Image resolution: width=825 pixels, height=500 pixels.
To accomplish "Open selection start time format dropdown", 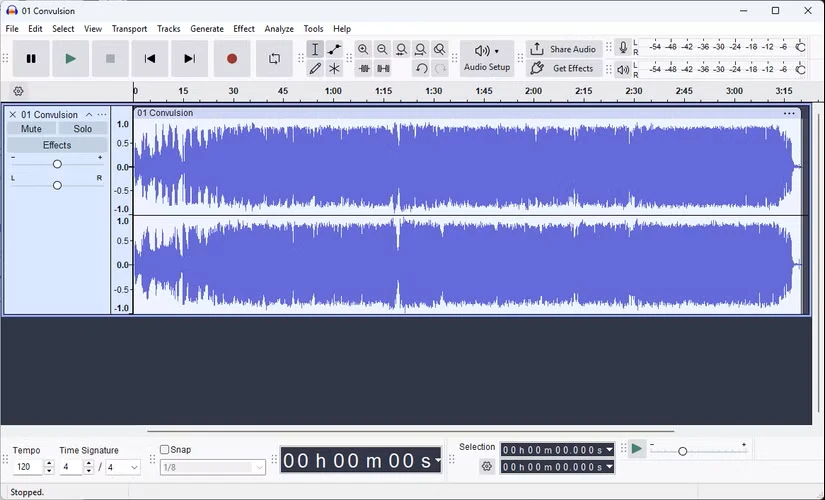I will (x=609, y=449).
